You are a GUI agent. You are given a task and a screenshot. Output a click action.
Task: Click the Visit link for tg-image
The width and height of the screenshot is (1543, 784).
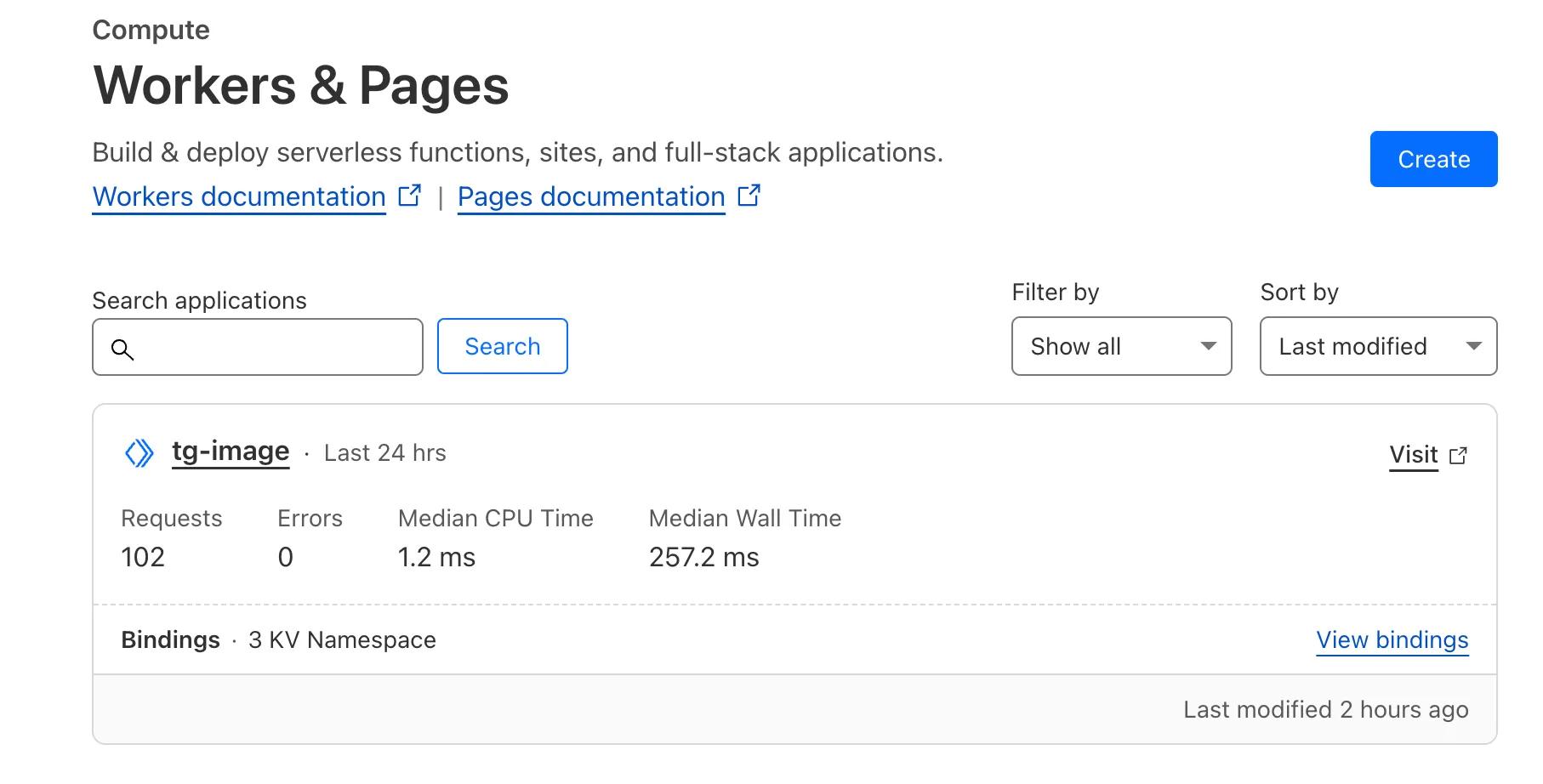1413,455
